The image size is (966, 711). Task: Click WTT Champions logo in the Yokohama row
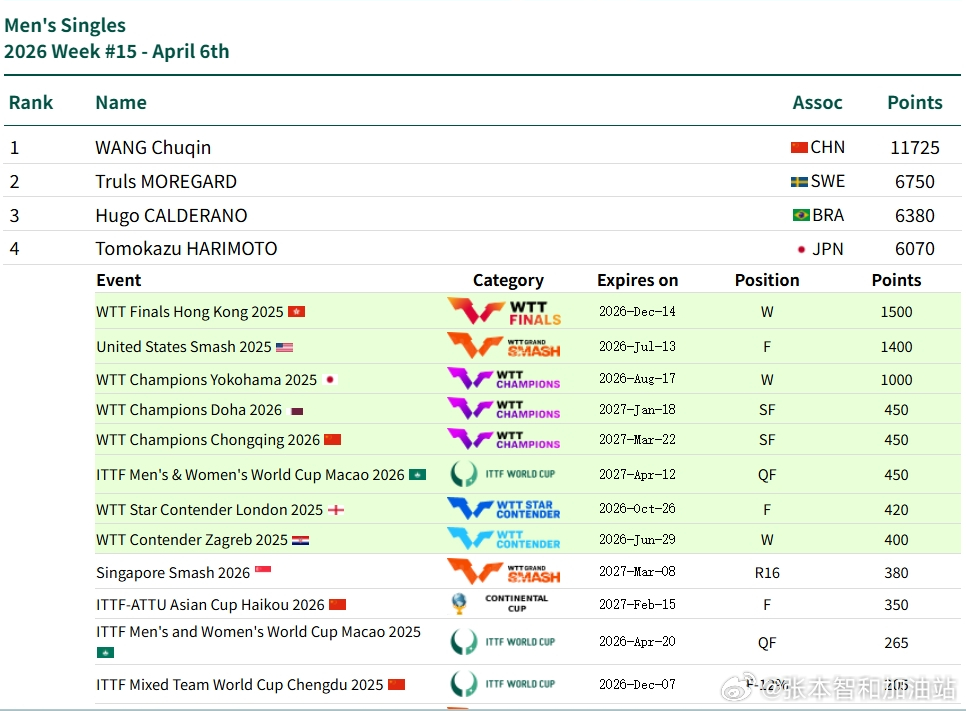(504, 379)
